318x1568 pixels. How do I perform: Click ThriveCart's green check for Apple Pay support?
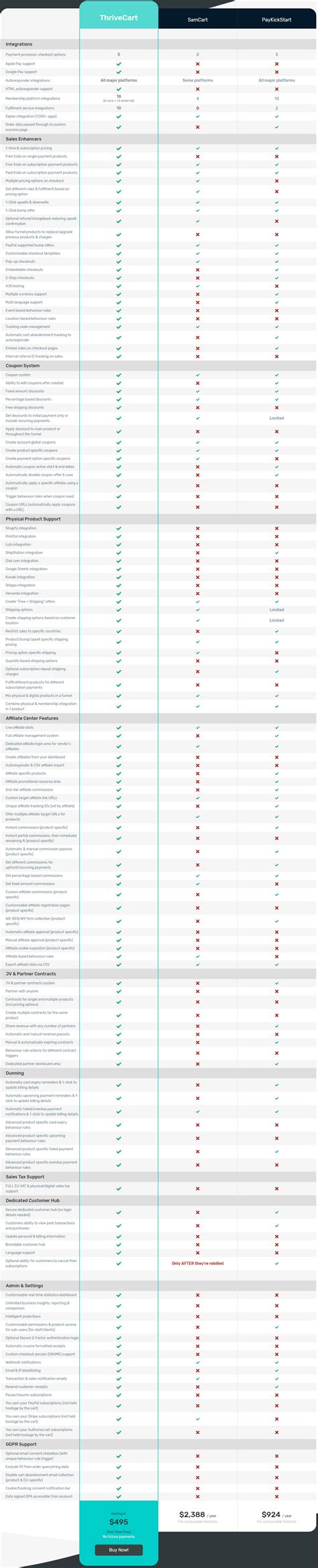(119, 64)
